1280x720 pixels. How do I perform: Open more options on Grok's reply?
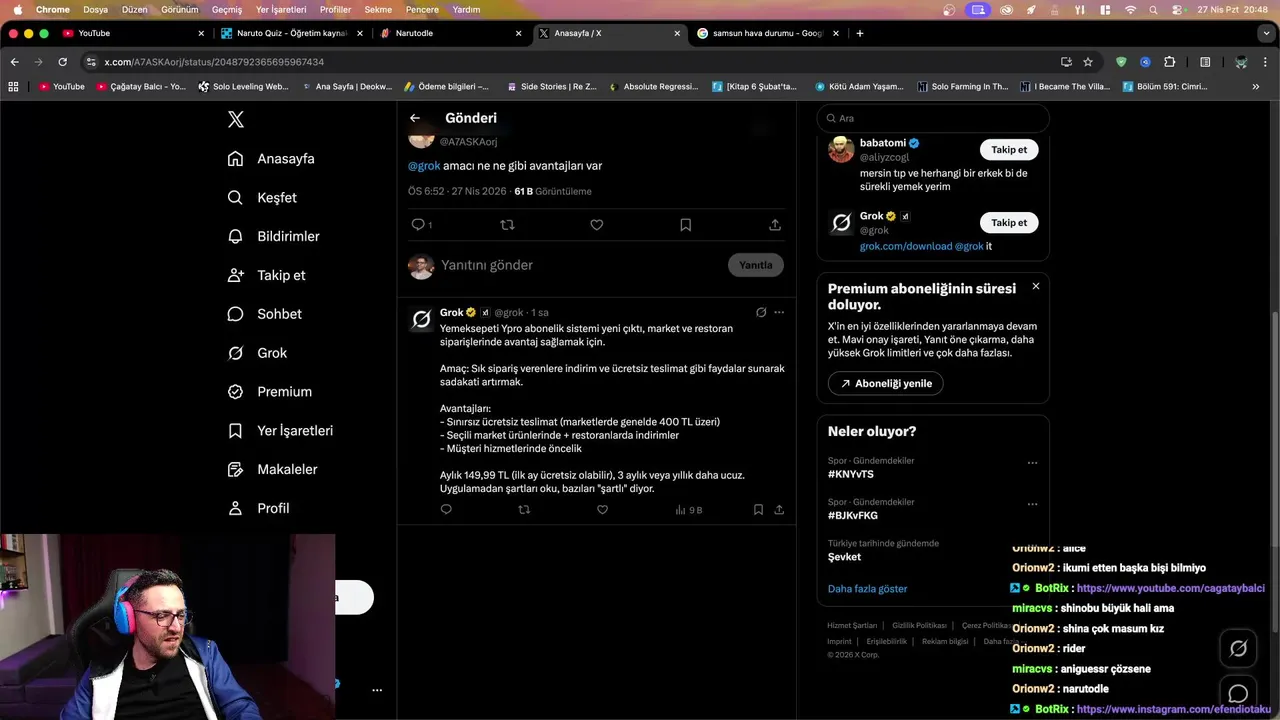click(x=779, y=312)
